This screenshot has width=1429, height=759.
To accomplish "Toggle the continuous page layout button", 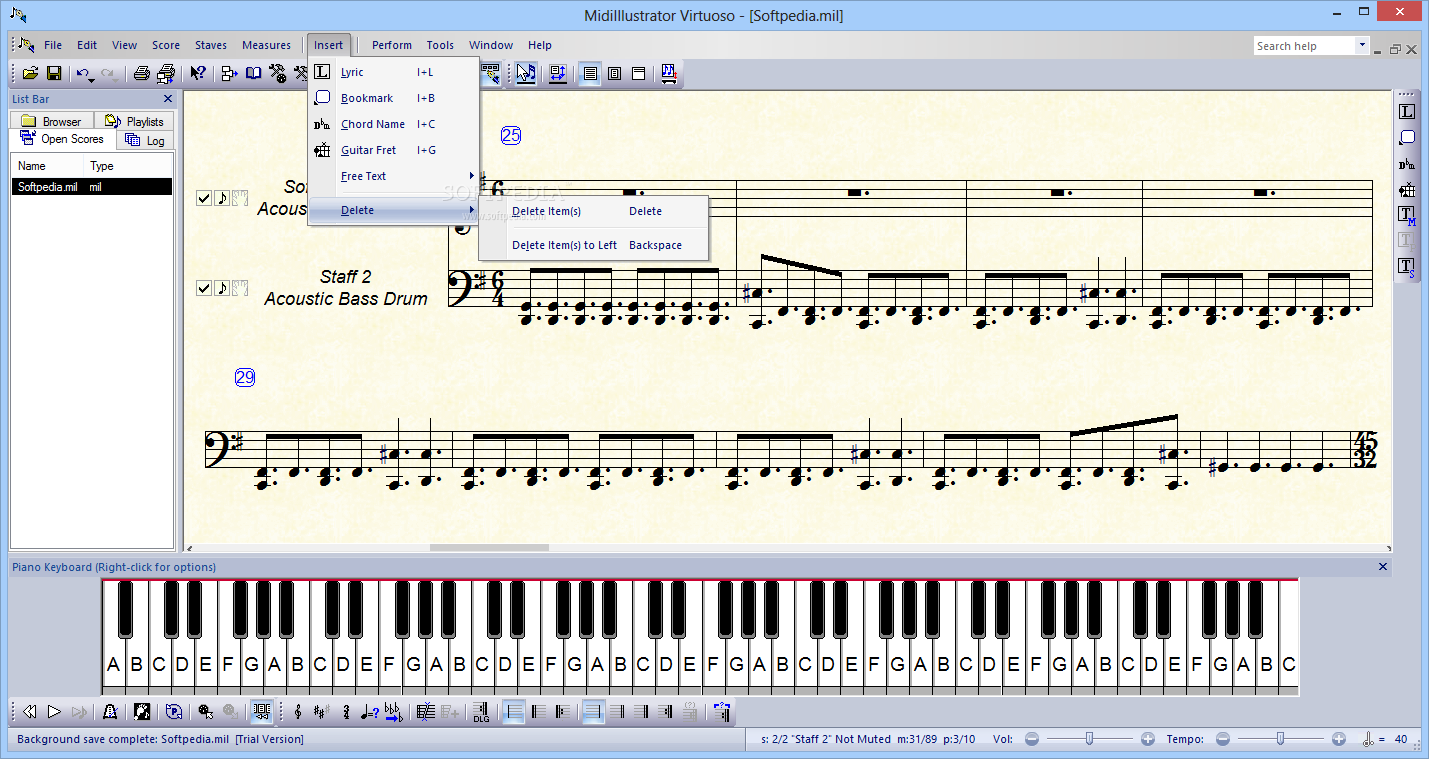I will coord(590,73).
